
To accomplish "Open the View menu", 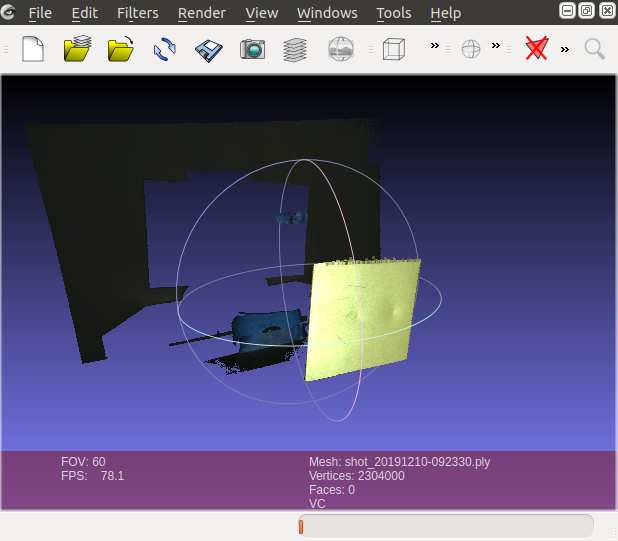I will pyautogui.click(x=262, y=13).
